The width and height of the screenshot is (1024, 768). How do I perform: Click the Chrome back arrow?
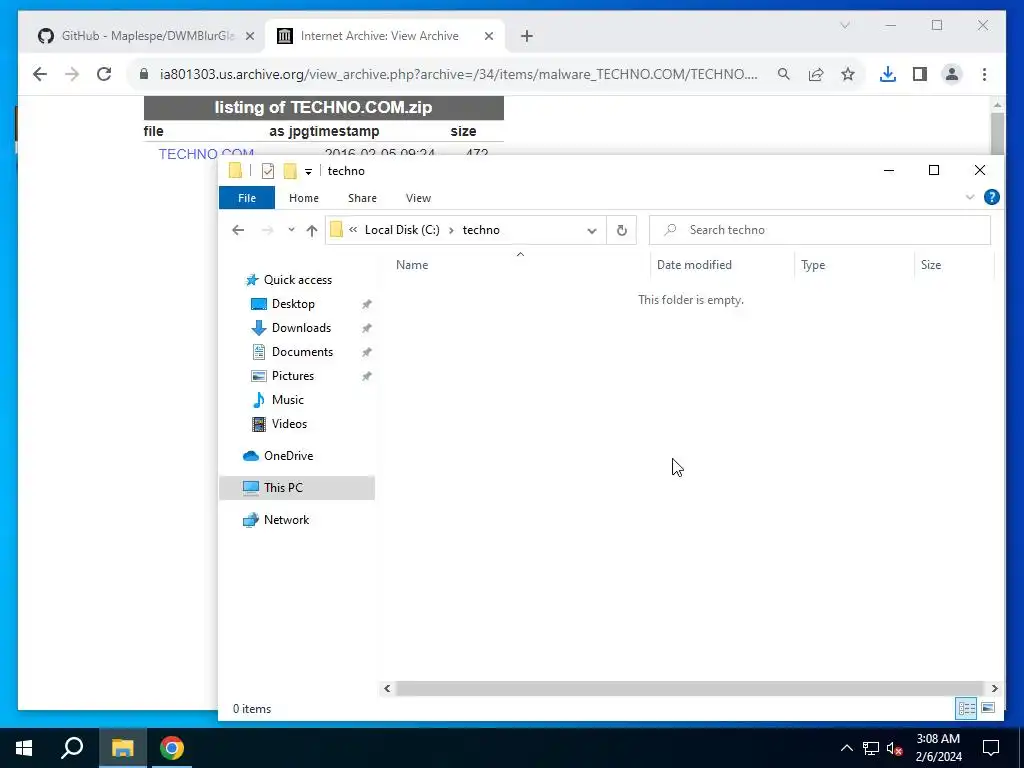[x=40, y=74]
